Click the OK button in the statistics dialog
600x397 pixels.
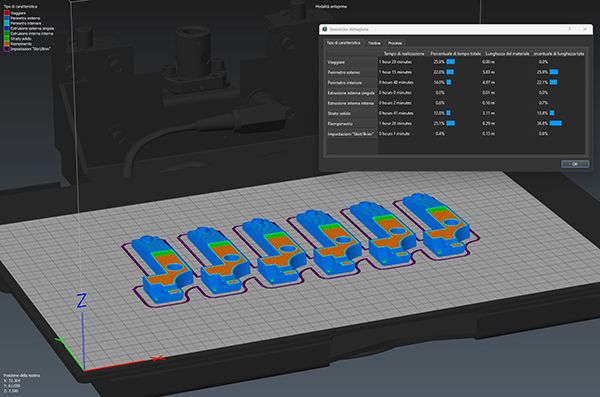tap(575, 164)
